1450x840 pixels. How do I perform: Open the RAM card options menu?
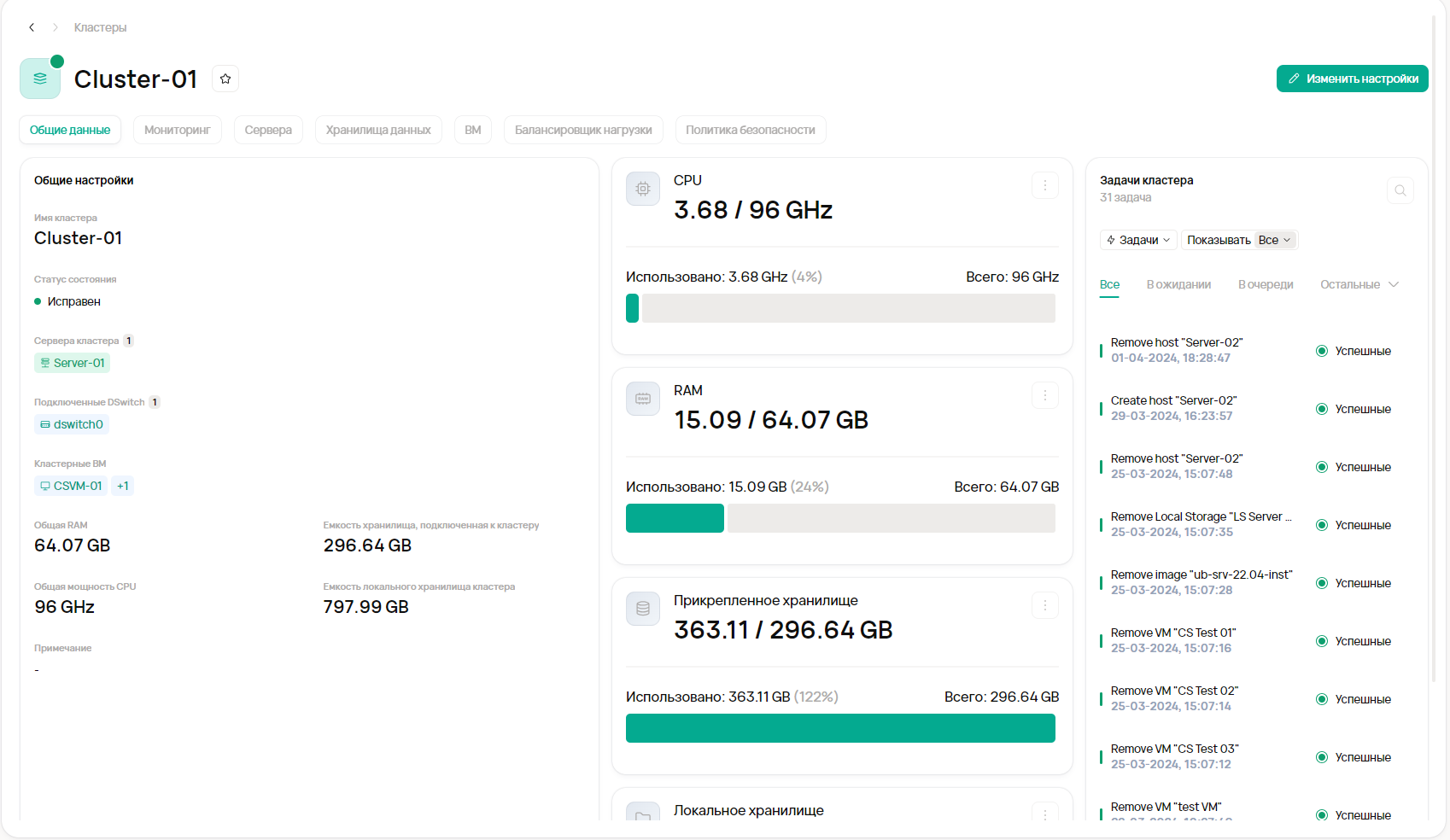(1044, 395)
